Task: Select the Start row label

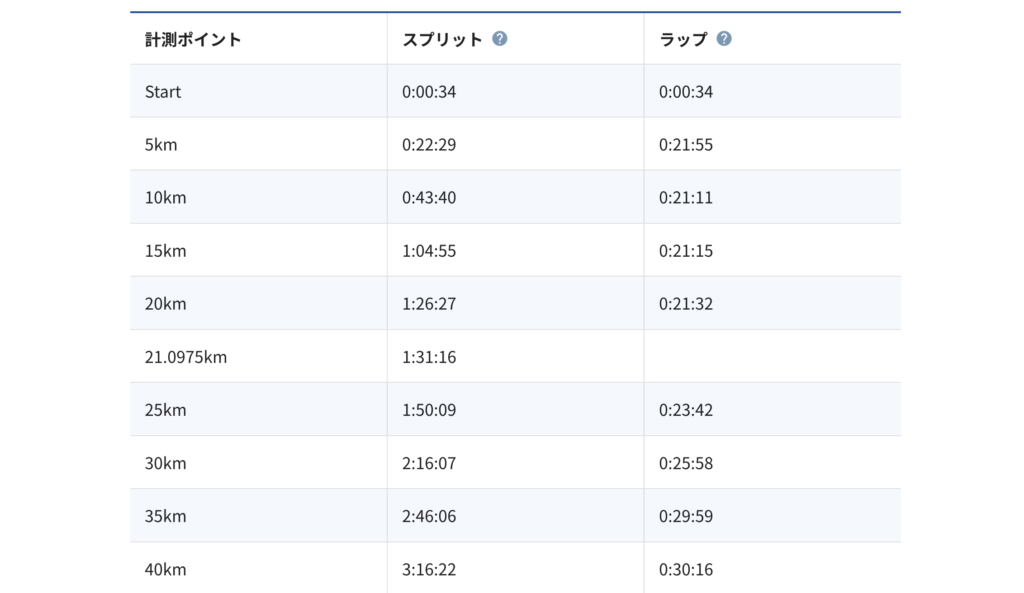Action: [163, 92]
